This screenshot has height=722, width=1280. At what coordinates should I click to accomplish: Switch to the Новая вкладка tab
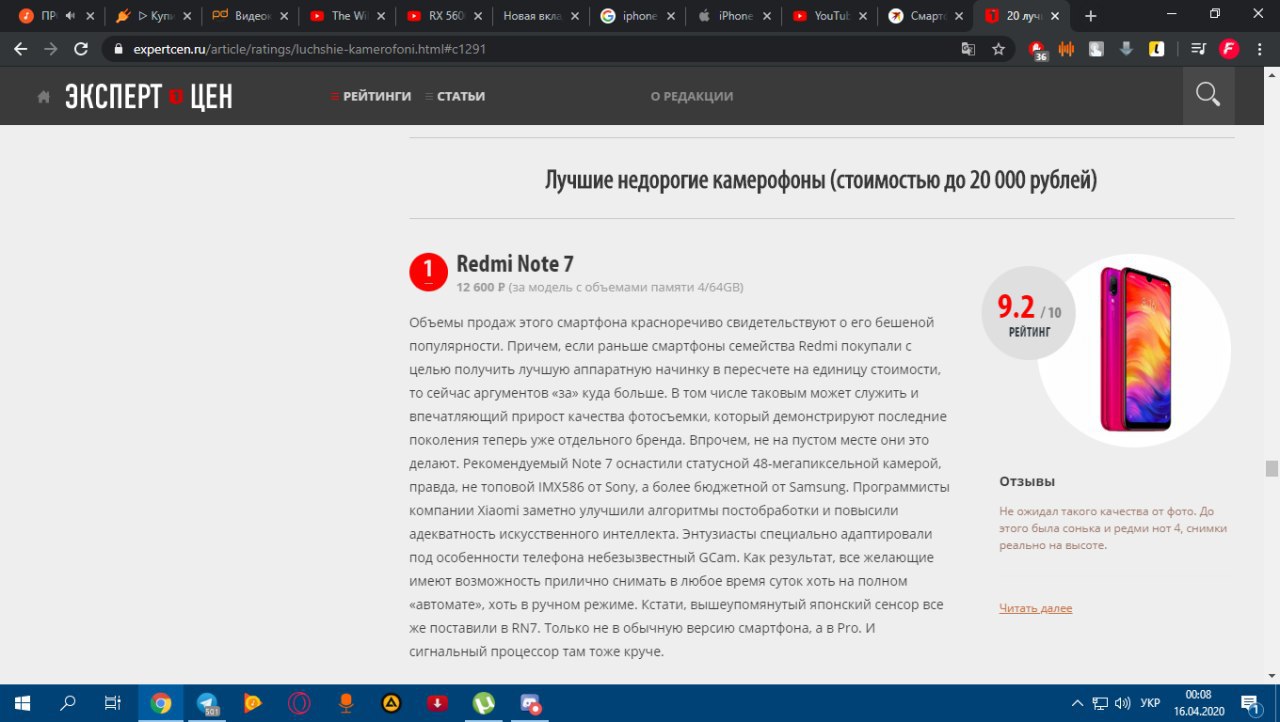[x=539, y=16]
